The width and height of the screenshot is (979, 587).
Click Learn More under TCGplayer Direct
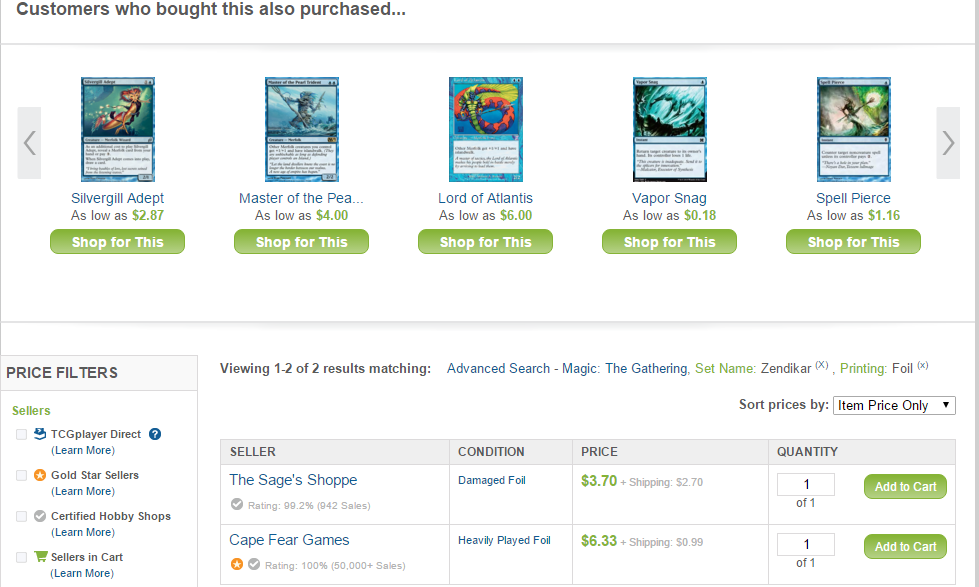[83, 450]
